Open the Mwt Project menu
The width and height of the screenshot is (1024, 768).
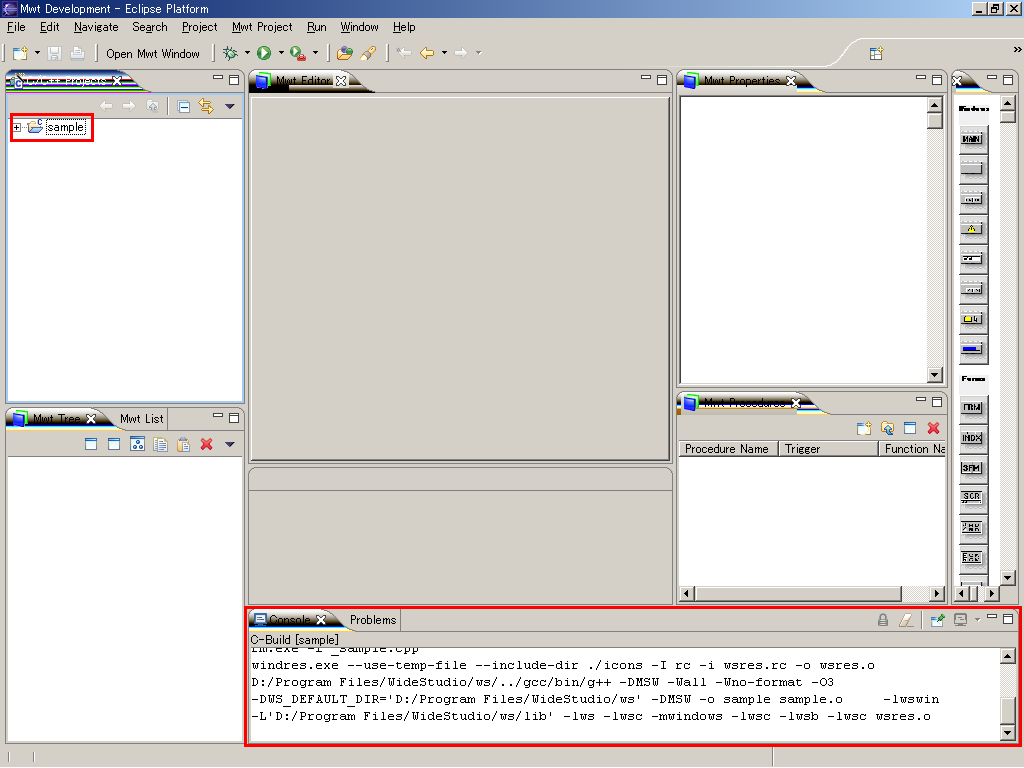pyautogui.click(x=262, y=27)
